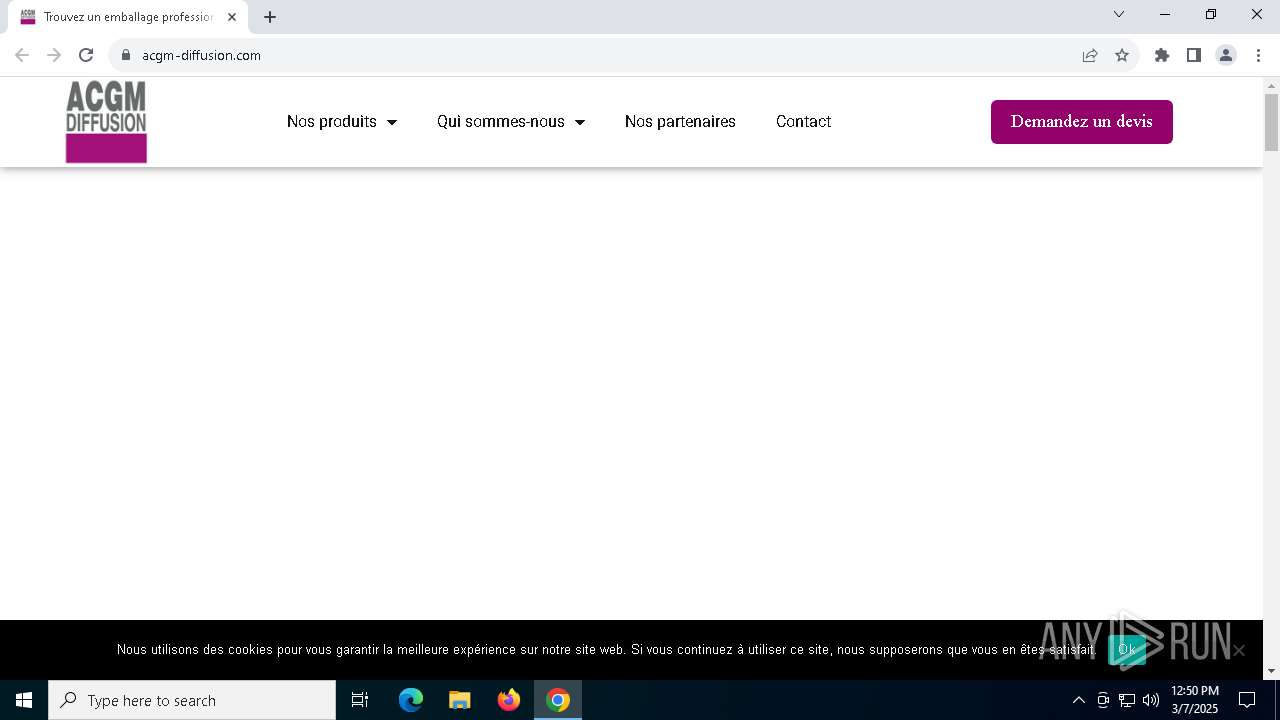Viewport: 1280px width, 720px height.
Task: Open the Windows Start menu
Action: pos(24,700)
